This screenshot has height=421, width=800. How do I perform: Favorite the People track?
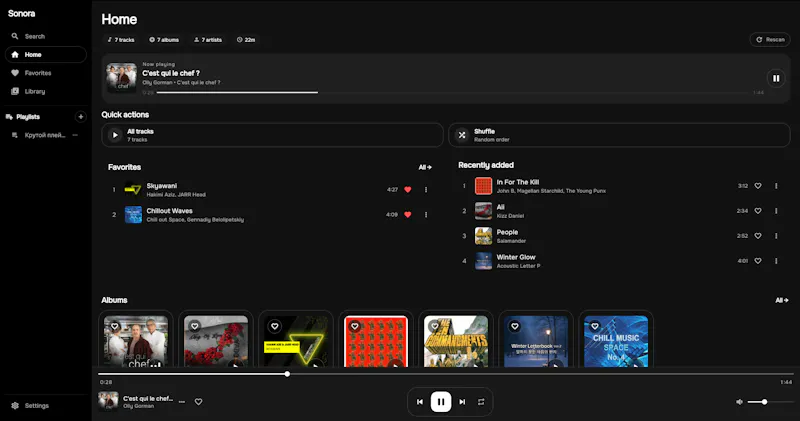point(758,236)
